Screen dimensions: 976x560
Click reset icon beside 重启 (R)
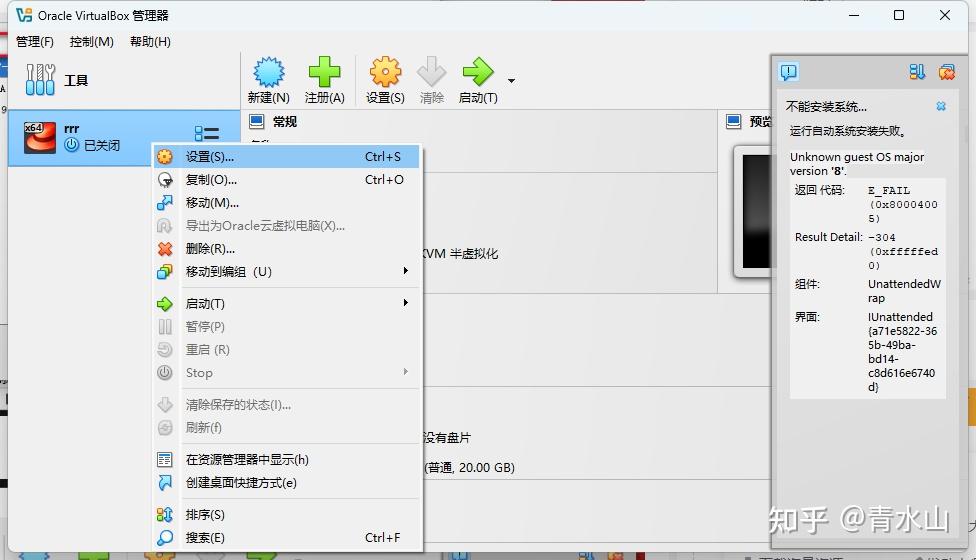[x=165, y=350]
